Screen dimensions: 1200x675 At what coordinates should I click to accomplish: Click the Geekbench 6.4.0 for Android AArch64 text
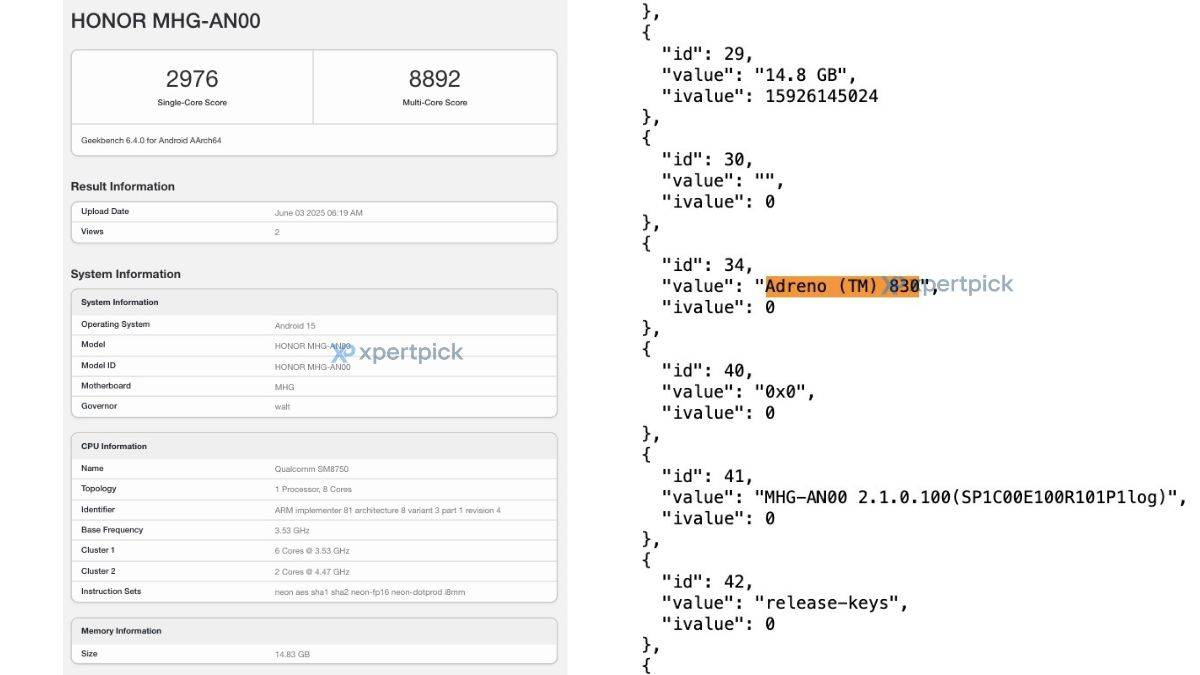pyautogui.click(x=151, y=140)
